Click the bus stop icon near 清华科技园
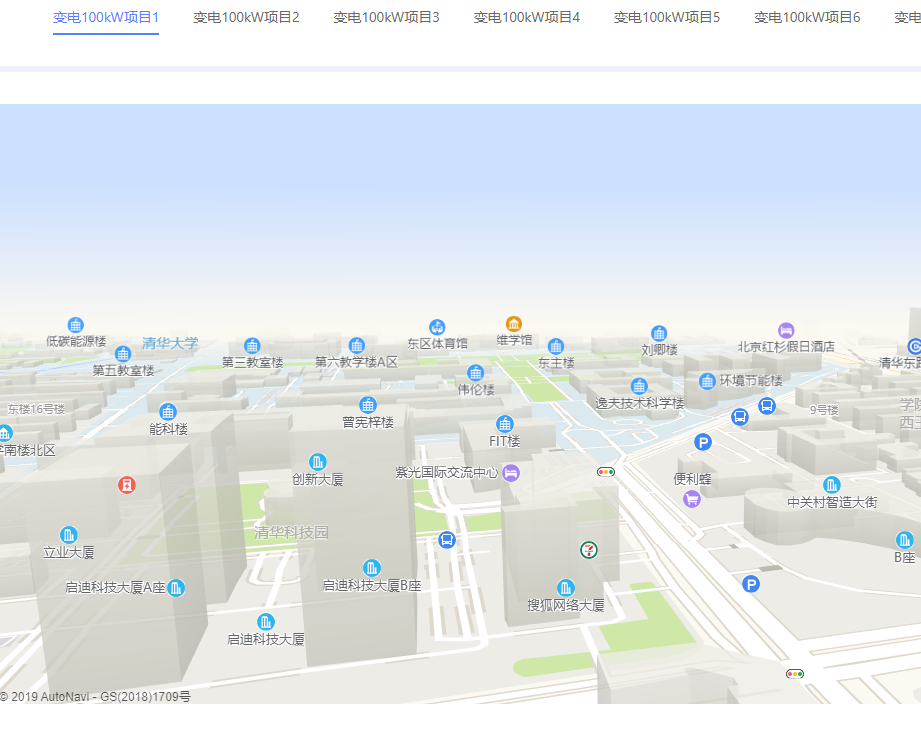921x734 pixels. pyautogui.click(x=447, y=540)
